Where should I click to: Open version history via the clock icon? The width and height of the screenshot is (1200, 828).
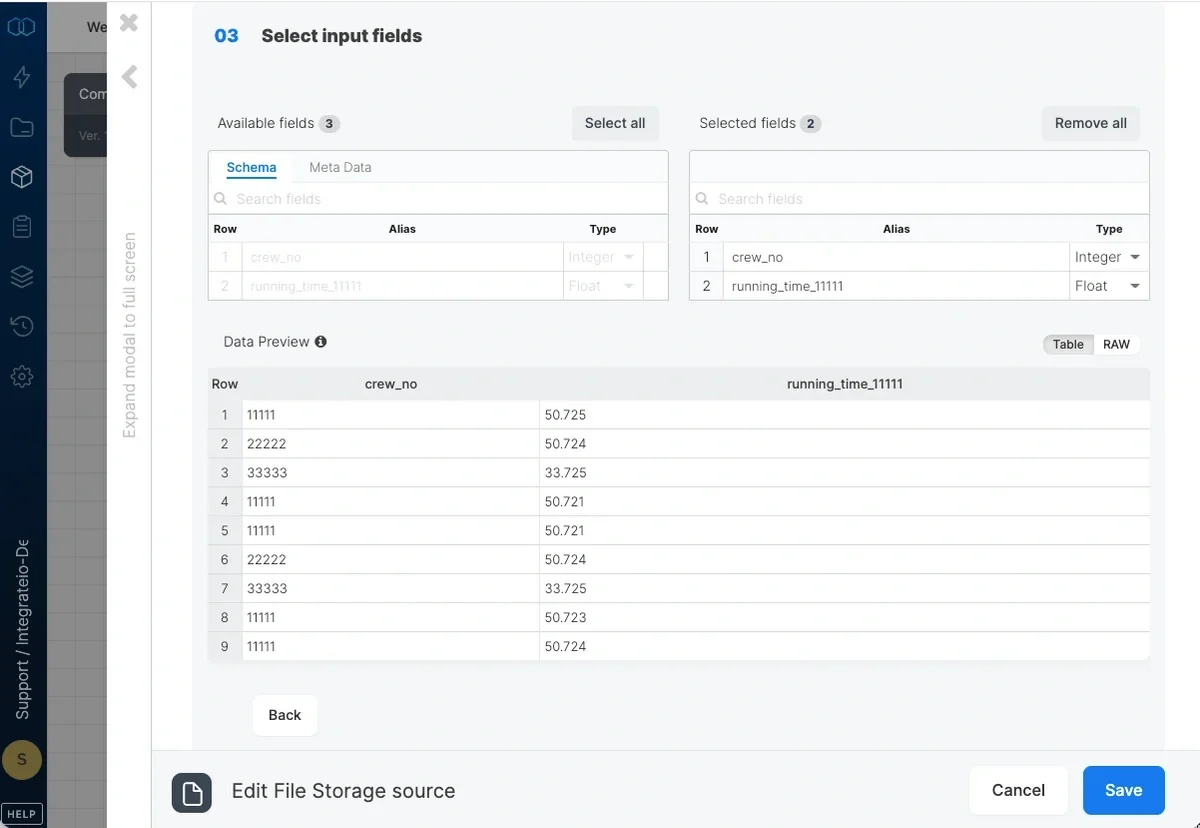coord(22,327)
